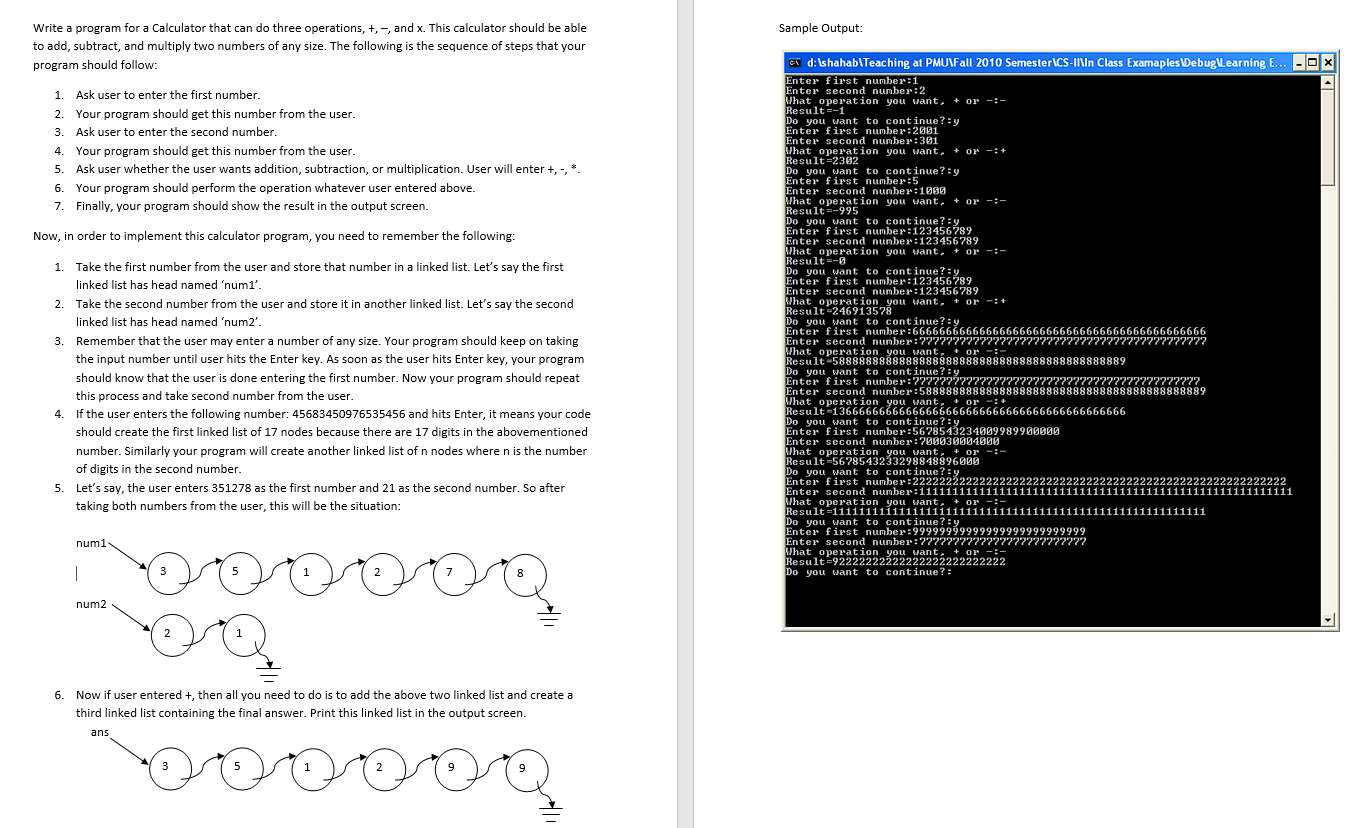
Task: Click the ground symbol below the num2 list
Action: (x=268, y=672)
